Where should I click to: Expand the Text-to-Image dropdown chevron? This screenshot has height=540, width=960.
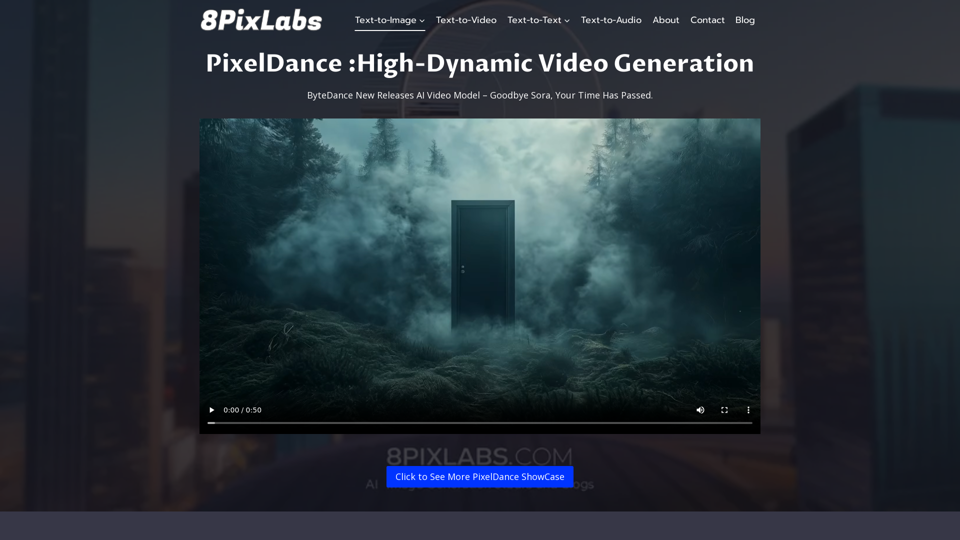422,21
